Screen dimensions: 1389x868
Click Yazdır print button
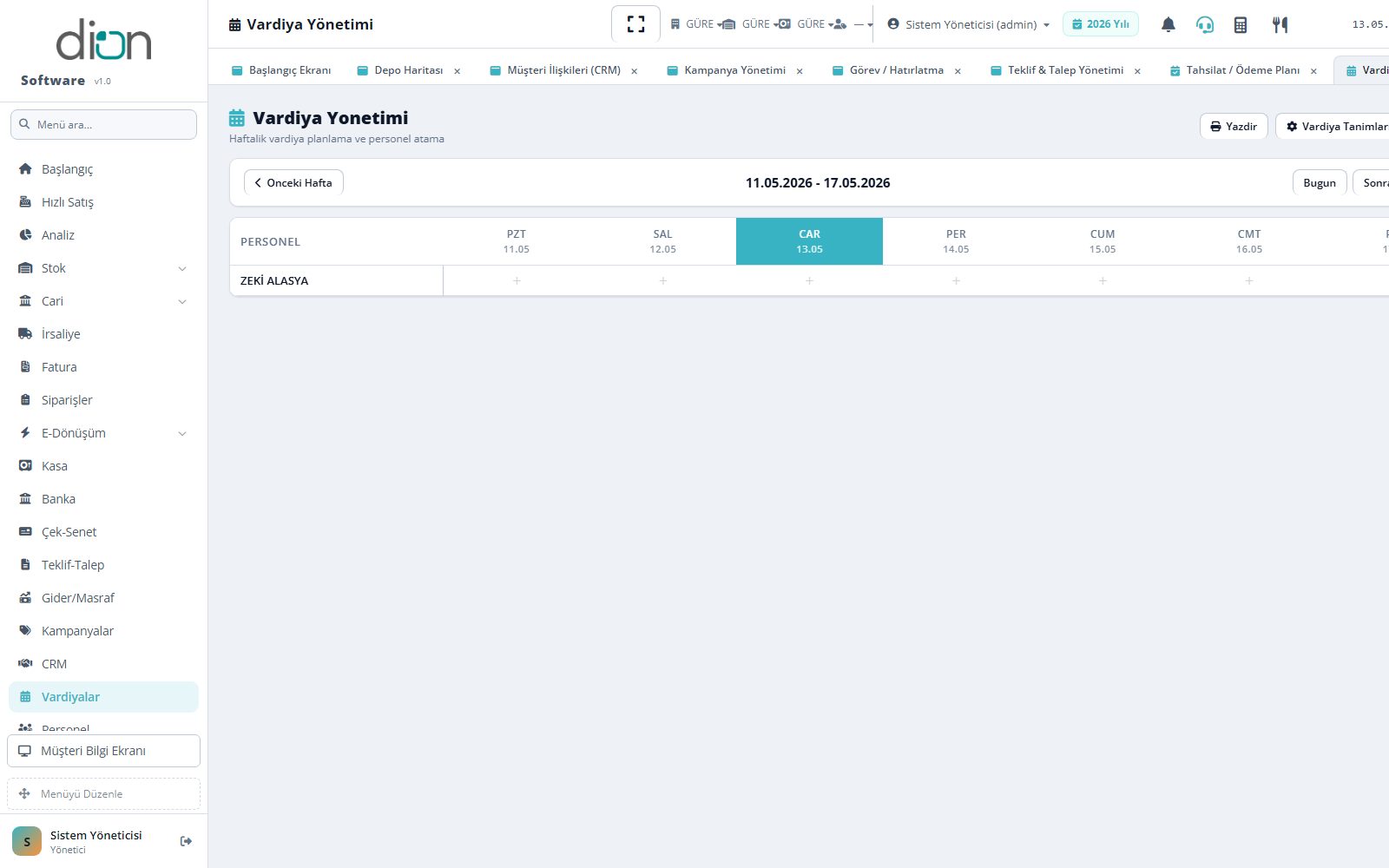[1234, 126]
